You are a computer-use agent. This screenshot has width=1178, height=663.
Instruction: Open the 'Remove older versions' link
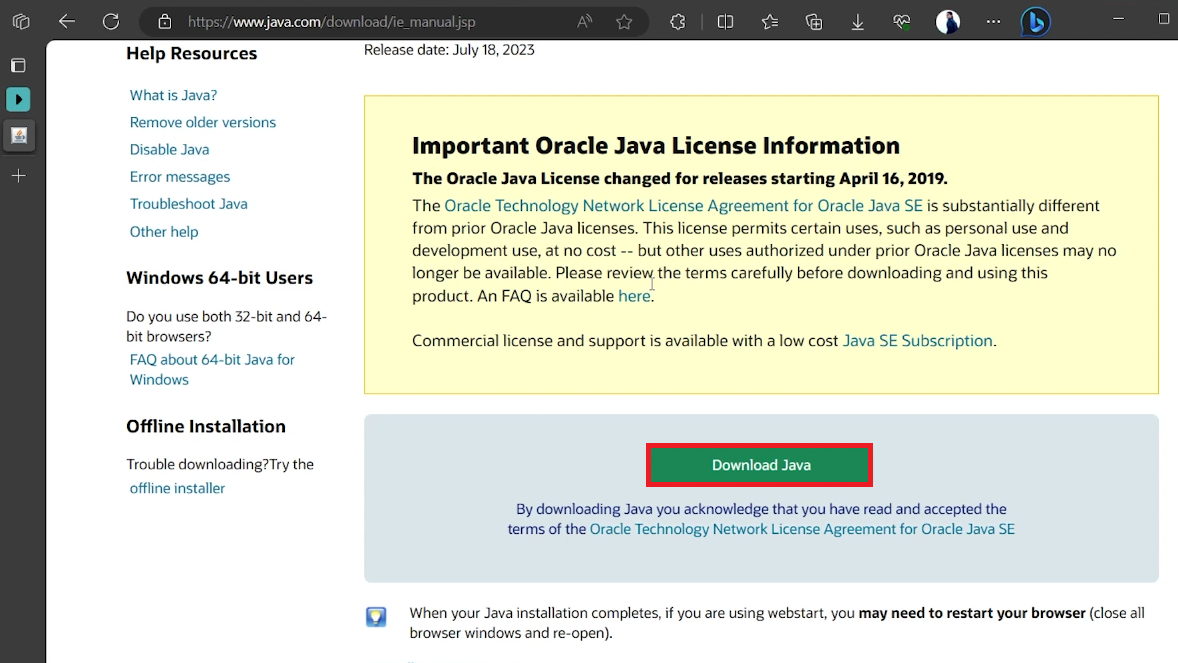[x=202, y=122]
